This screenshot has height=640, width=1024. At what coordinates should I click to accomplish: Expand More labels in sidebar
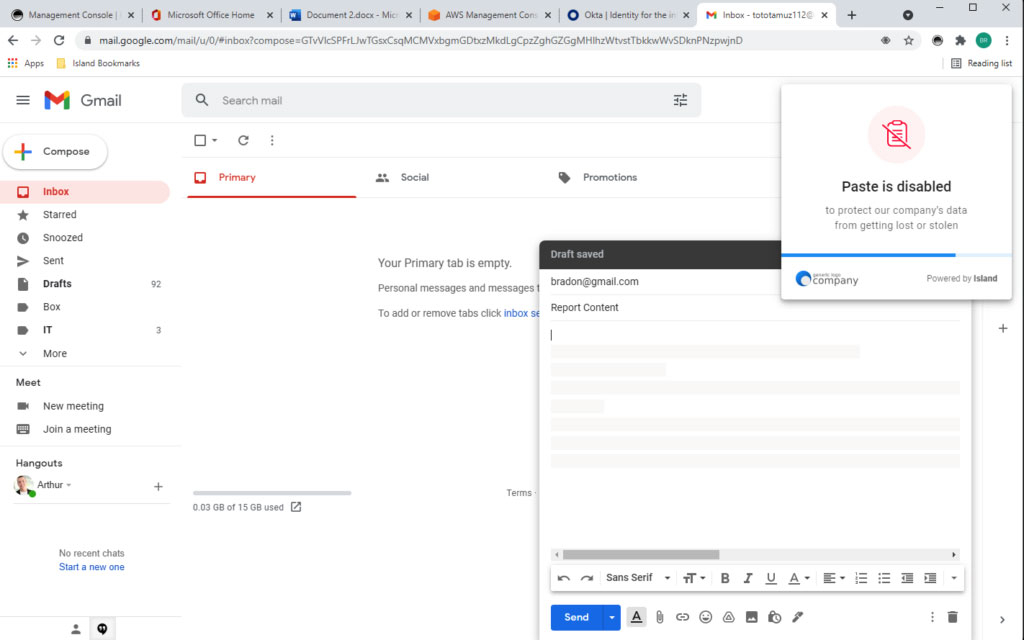click(55, 353)
